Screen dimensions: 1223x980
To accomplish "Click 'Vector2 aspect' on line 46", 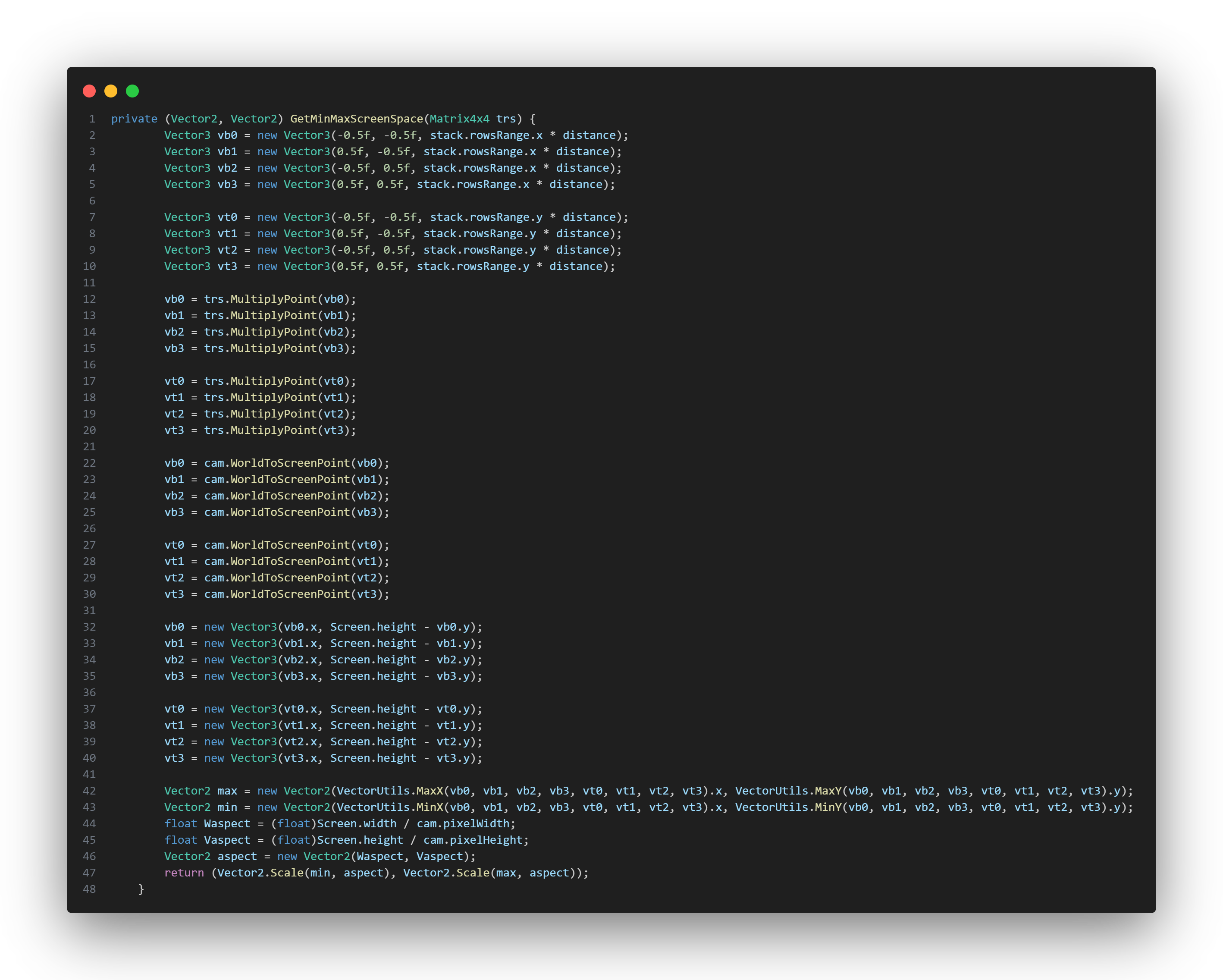I will (211, 856).
